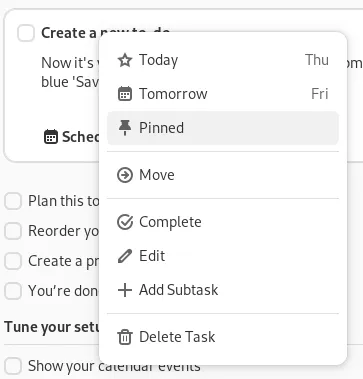Tick the 'Plan this to' task checkbox
Viewport: 363px width, 379px height.
point(13,201)
